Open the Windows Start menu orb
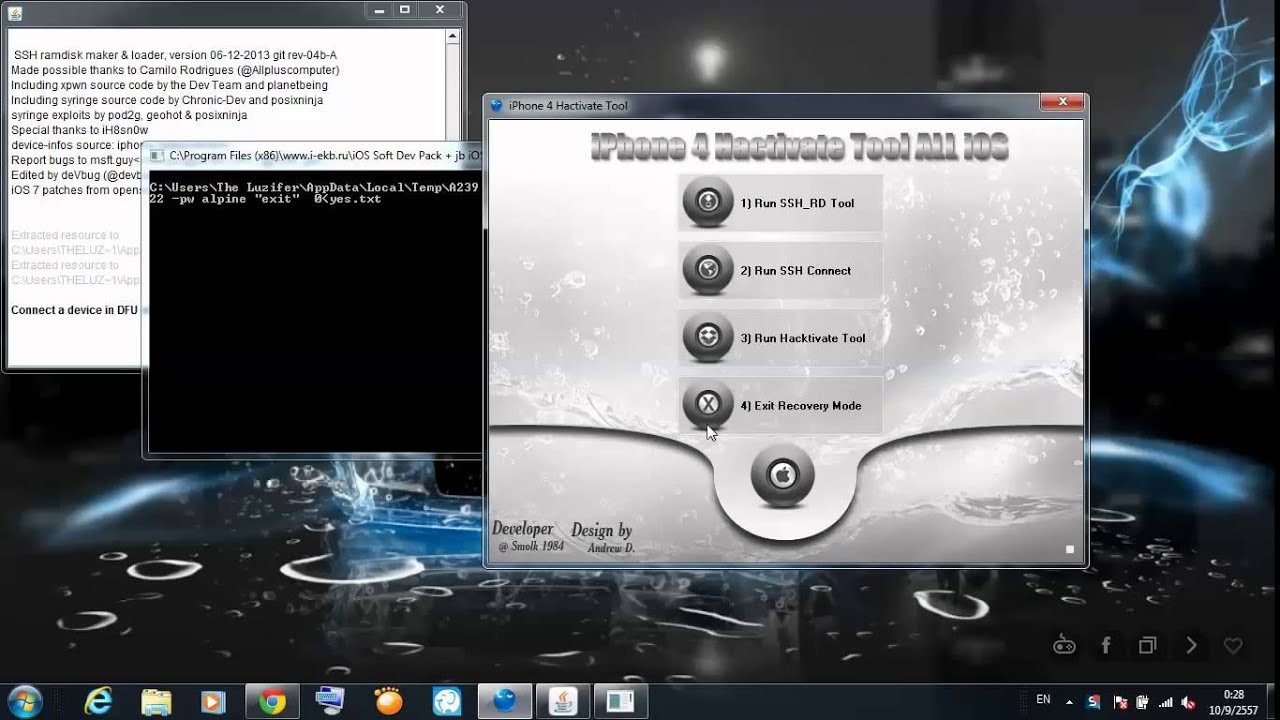Image resolution: width=1280 pixels, height=720 pixels. [x=24, y=700]
